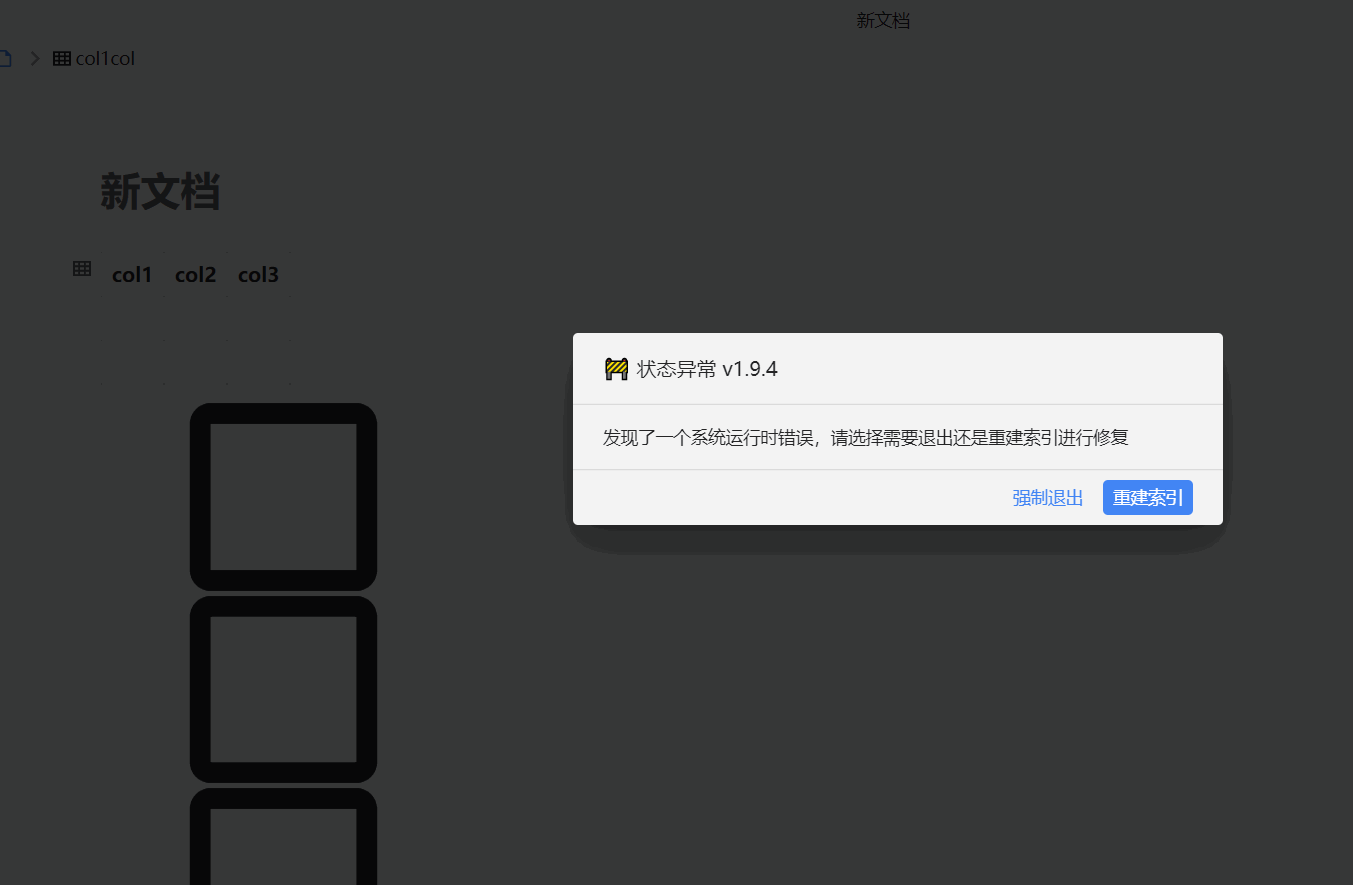
Task: Click the table grid icon left of col1 header
Action: tap(81, 267)
